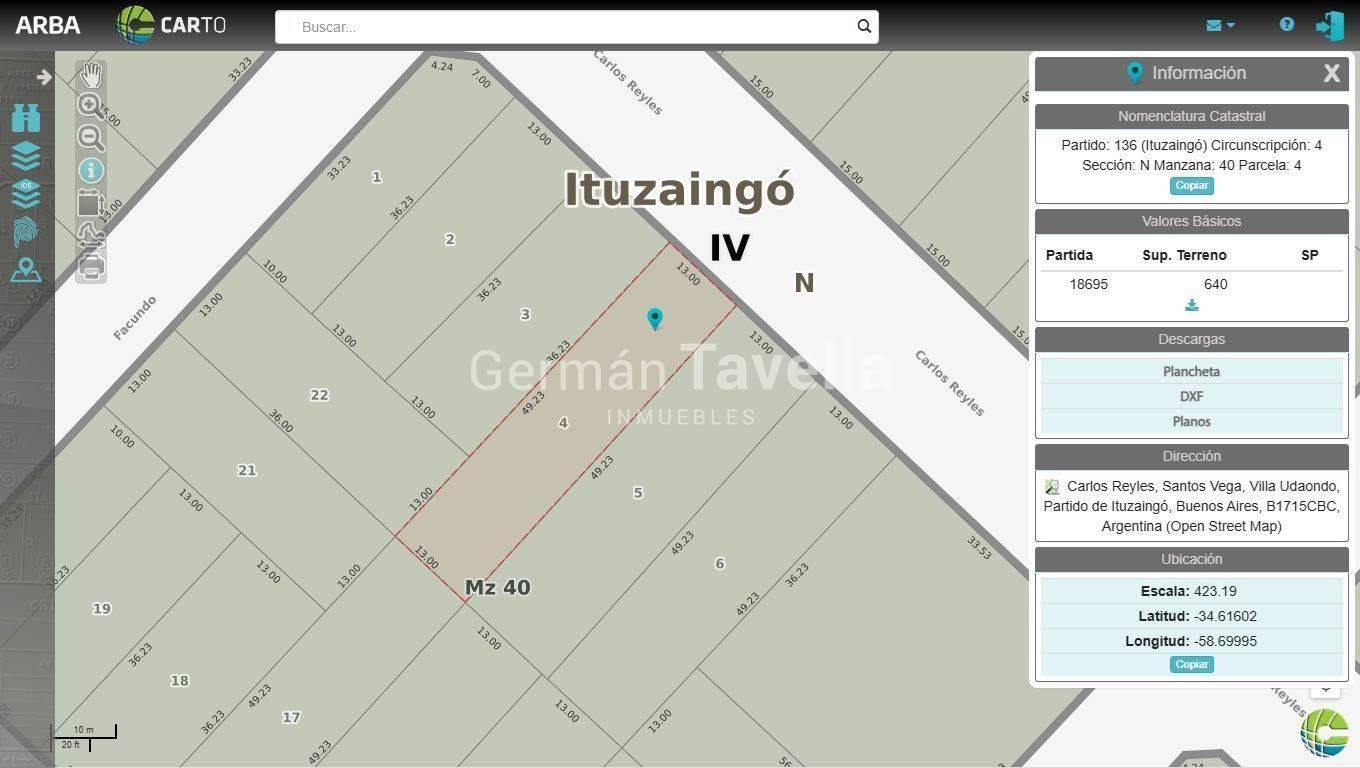Click the Escala value 423.19
This screenshot has height=768, width=1360.
[1215, 591]
